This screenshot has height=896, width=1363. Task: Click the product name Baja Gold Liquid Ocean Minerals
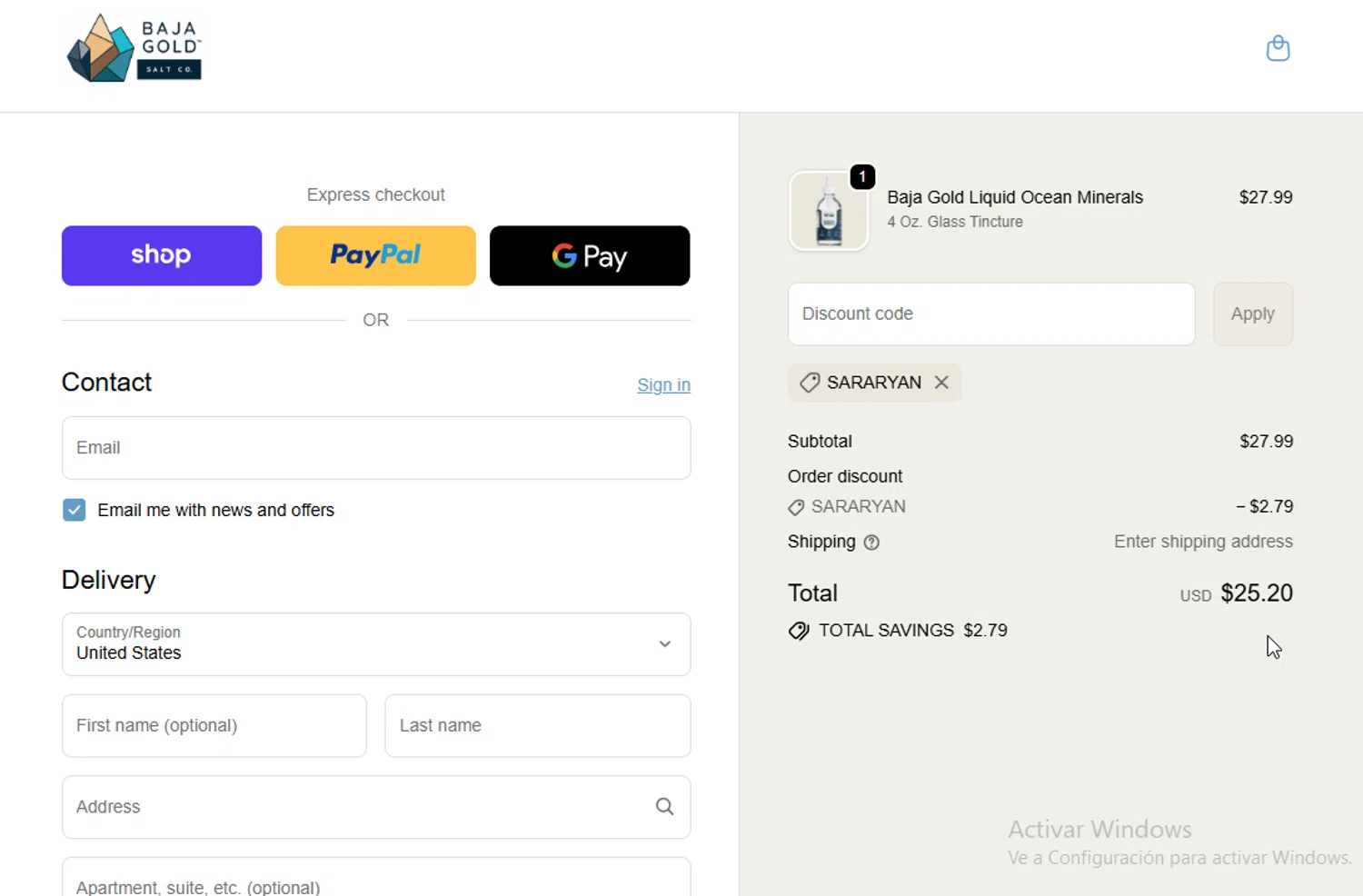coord(1015,197)
